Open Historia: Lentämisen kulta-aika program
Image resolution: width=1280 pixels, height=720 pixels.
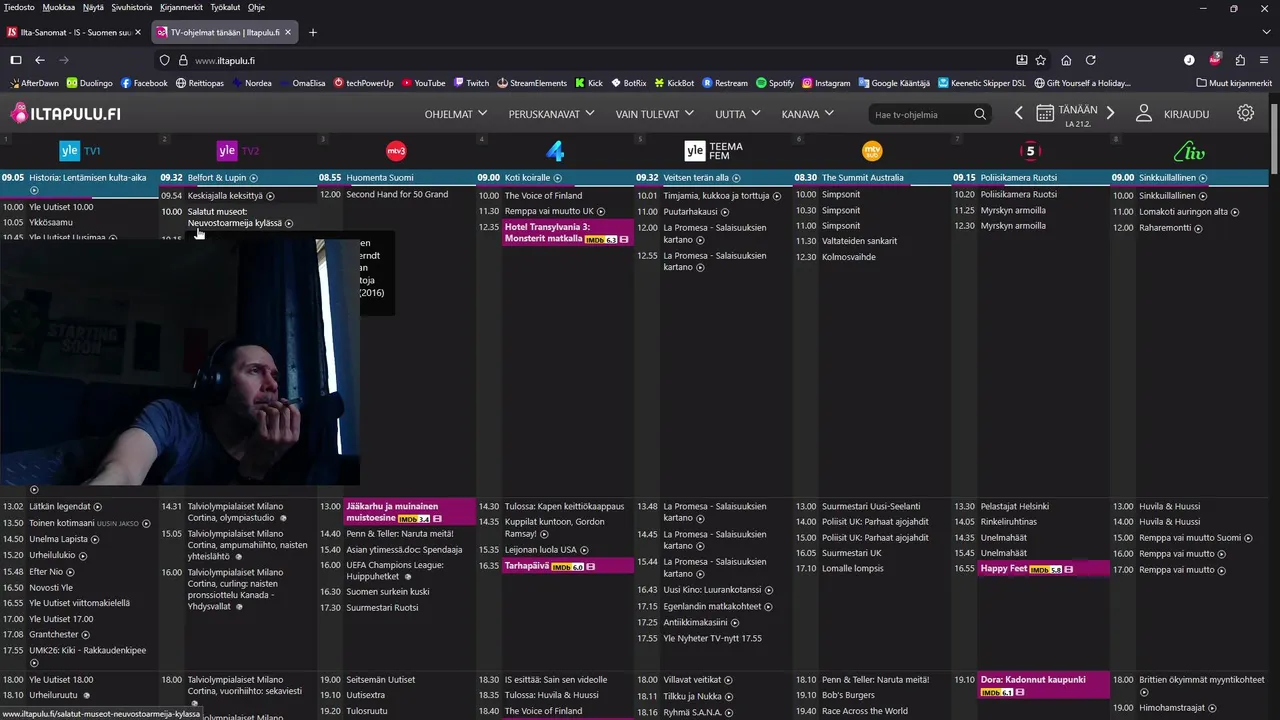[x=87, y=178]
